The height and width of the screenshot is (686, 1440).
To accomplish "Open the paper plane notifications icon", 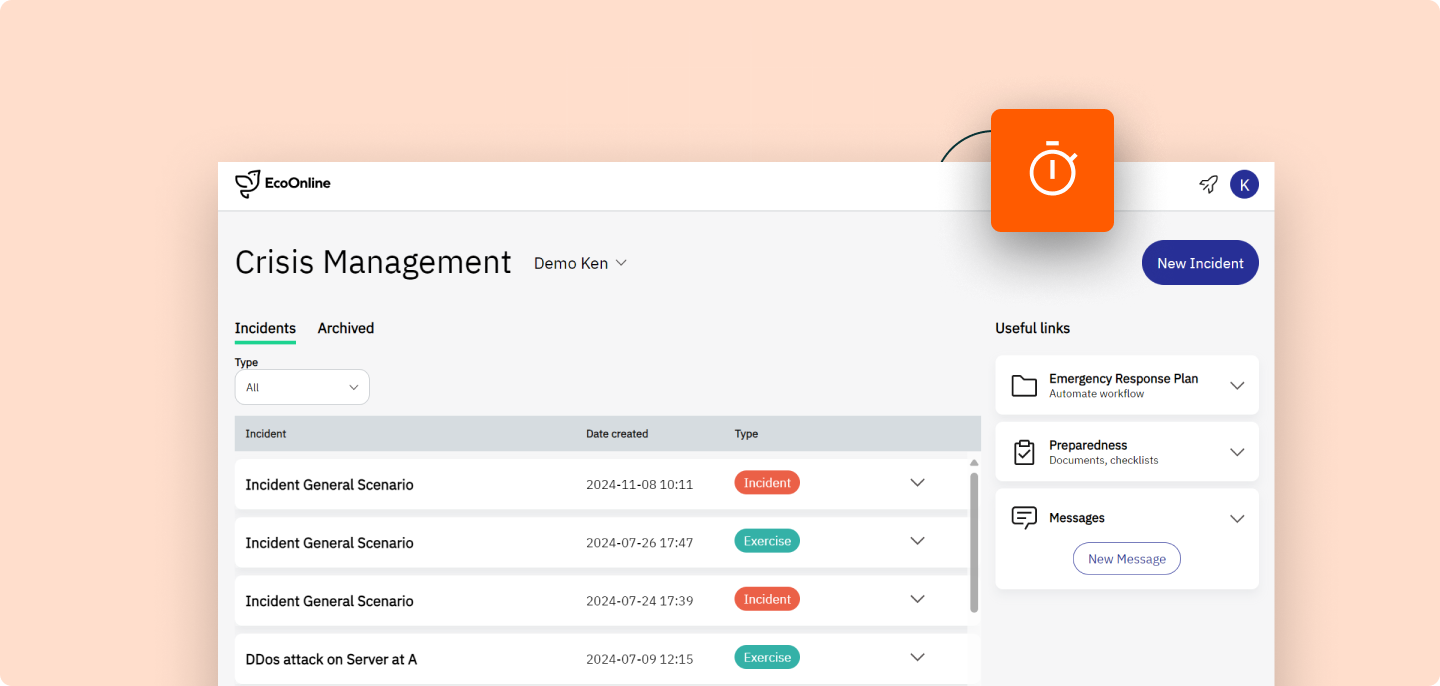I will point(1208,184).
